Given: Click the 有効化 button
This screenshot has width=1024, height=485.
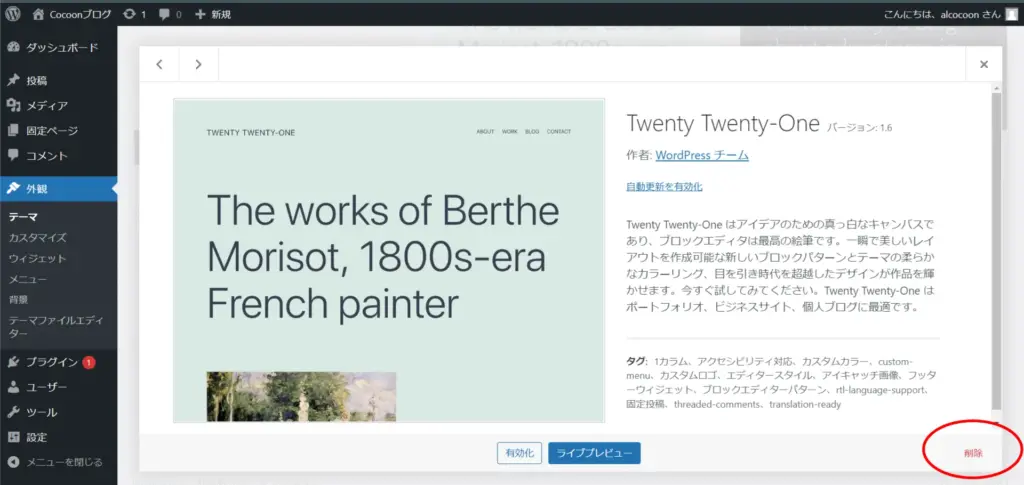Looking at the screenshot, I should coord(519,453).
